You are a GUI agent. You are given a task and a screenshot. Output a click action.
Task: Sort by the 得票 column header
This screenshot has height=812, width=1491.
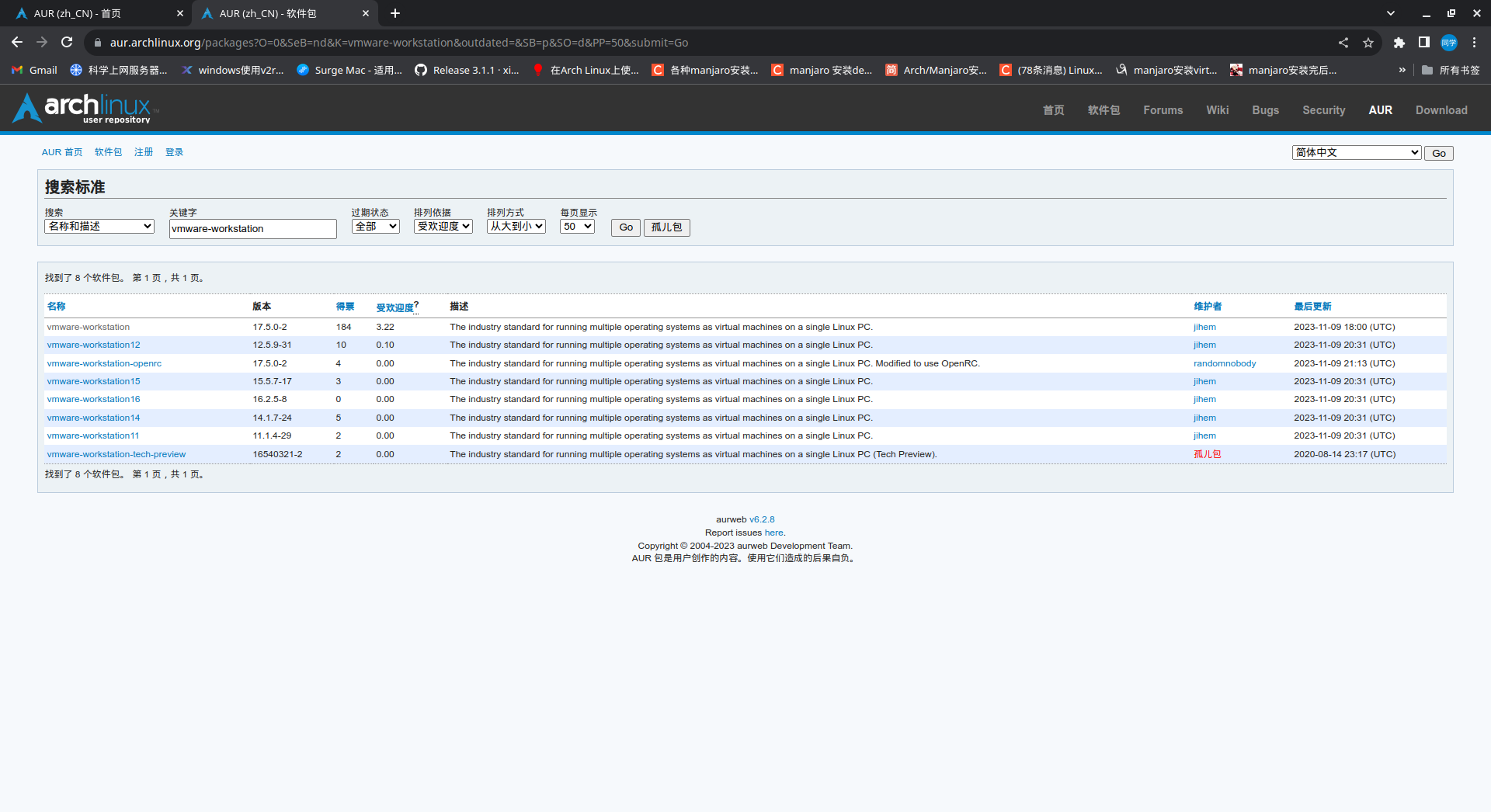345,307
